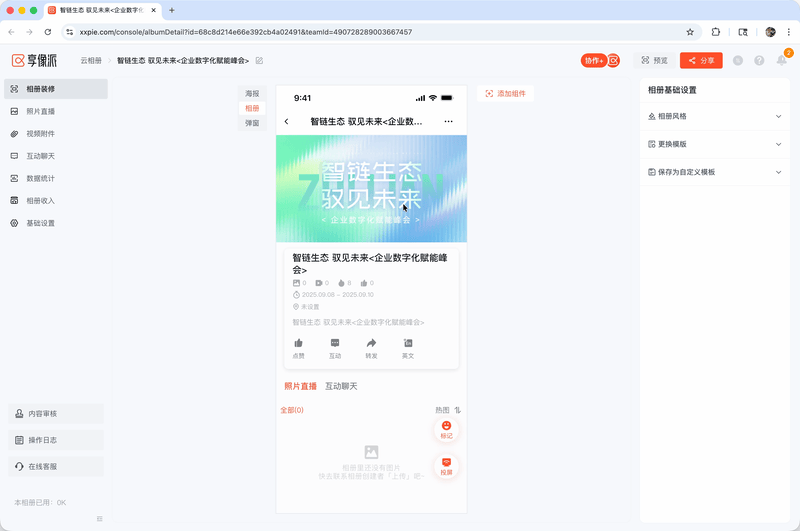Image resolution: width=800 pixels, height=531 pixels.
Task: Switch editor view to 海报
Action: [x=252, y=93]
